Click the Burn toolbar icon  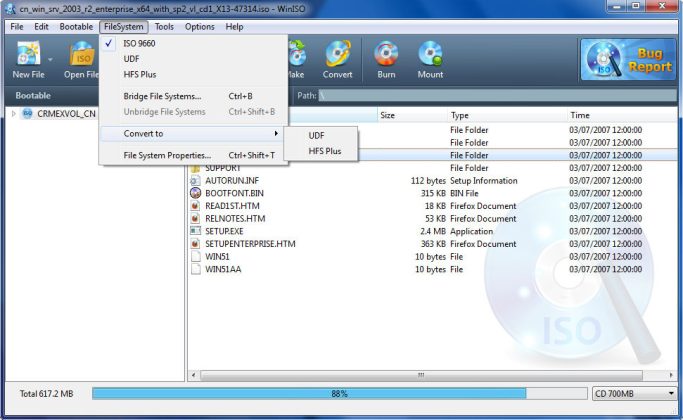pos(386,54)
